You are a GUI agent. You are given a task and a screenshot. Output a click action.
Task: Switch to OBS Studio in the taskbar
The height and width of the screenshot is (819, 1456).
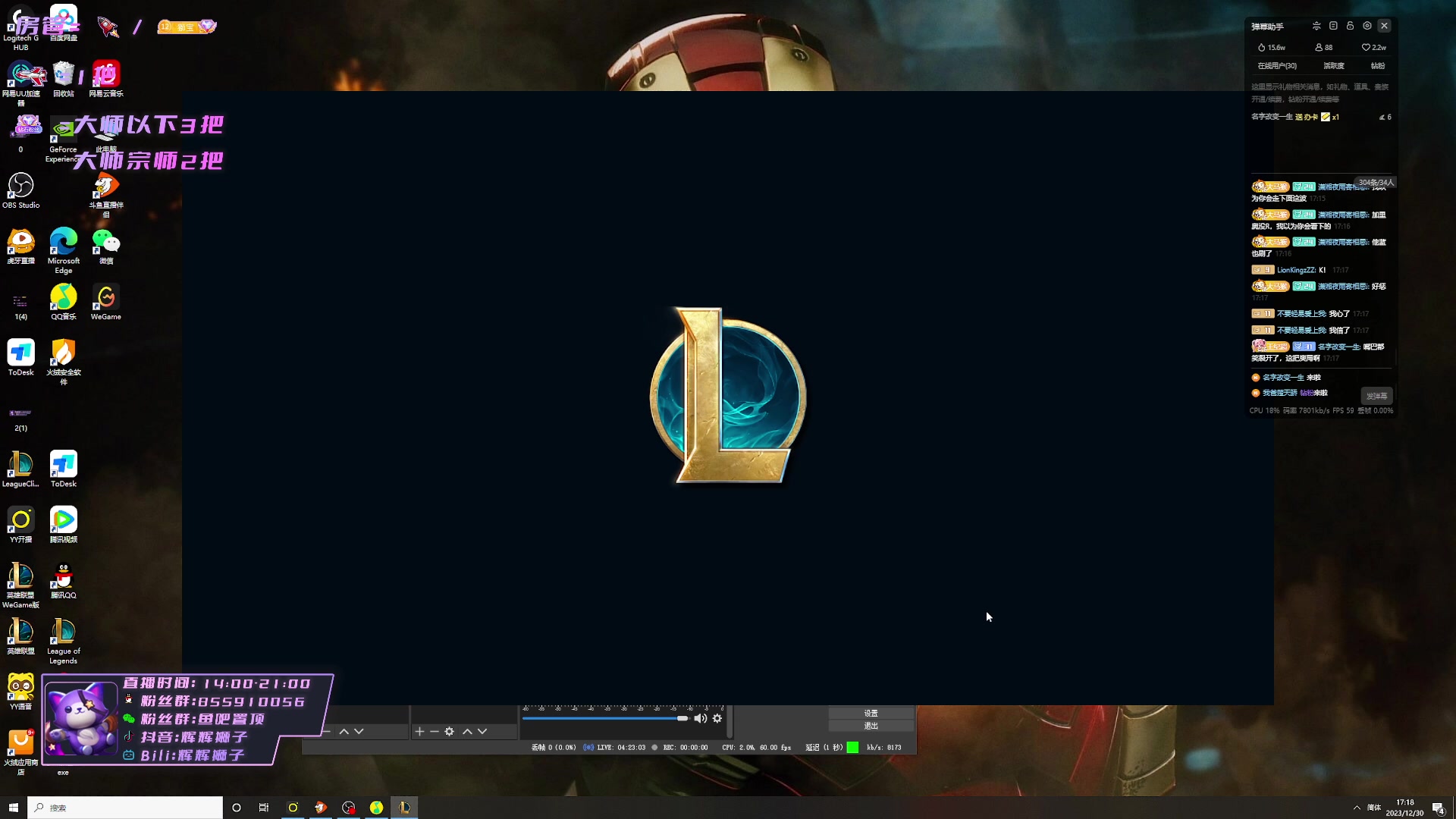click(x=349, y=808)
